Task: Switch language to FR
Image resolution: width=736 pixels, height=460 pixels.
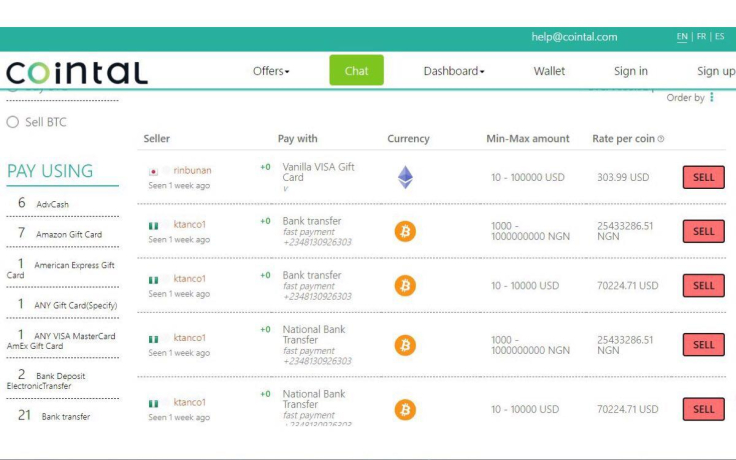Action: pos(701,37)
